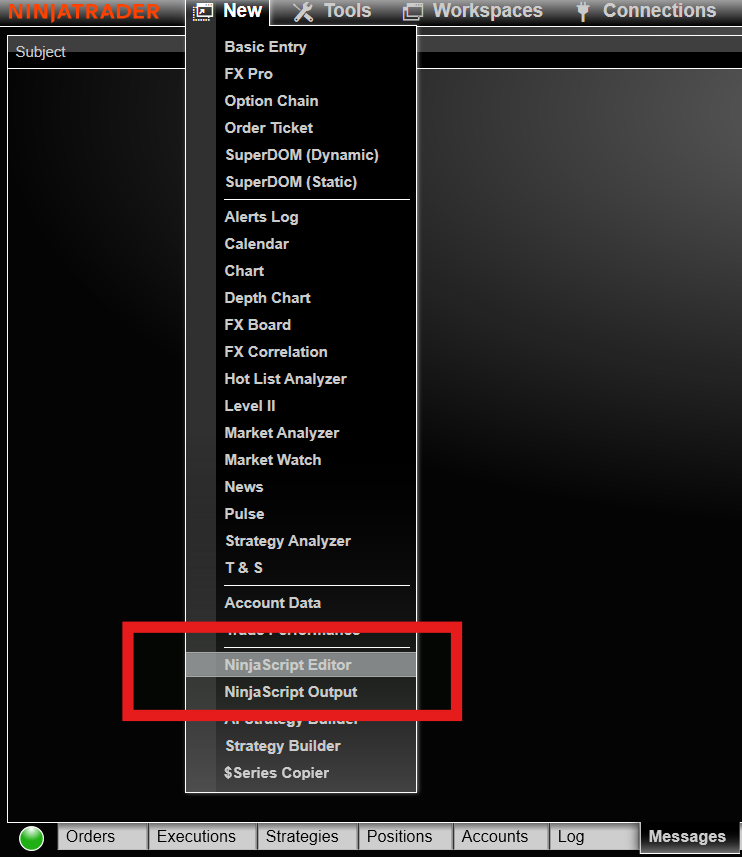742x857 pixels.
Task: Switch to the Strategies tab
Action: 308,837
